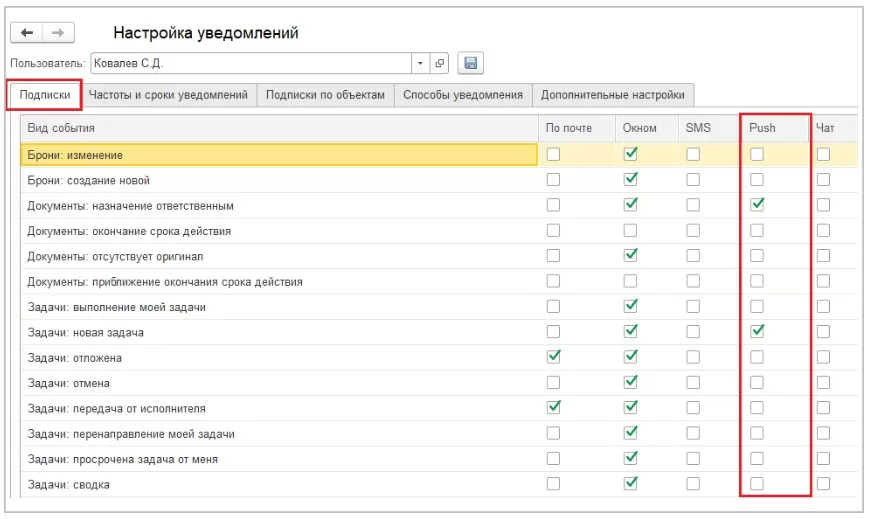
Task: Click the forward navigation arrow
Action: [57, 33]
